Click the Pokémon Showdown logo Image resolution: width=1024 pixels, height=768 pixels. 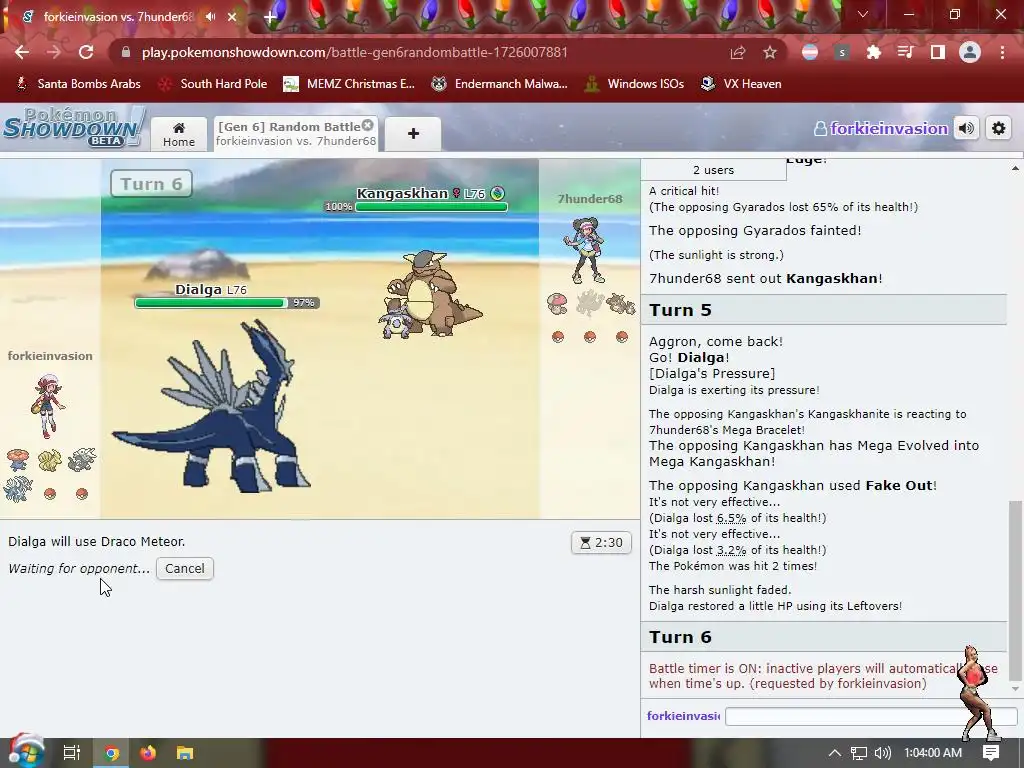pyautogui.click(x=73, y=127)
